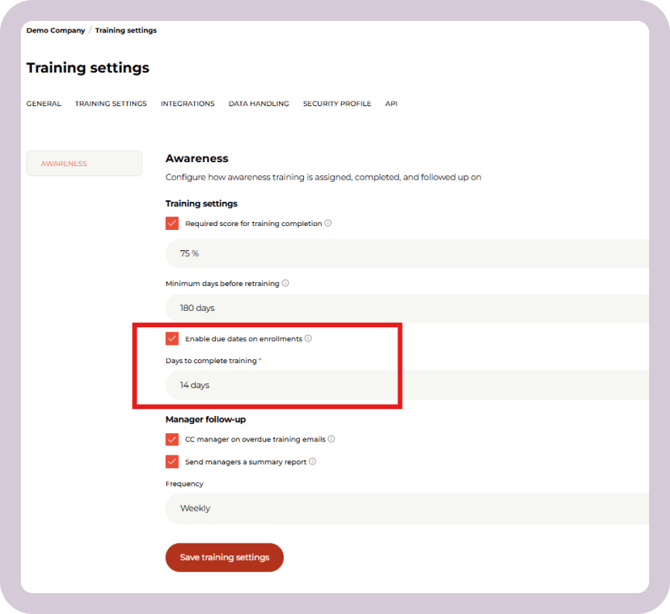Click info icon beside Enable due dates
This screenshot has height=614, width=670.
tap(308, 339)
